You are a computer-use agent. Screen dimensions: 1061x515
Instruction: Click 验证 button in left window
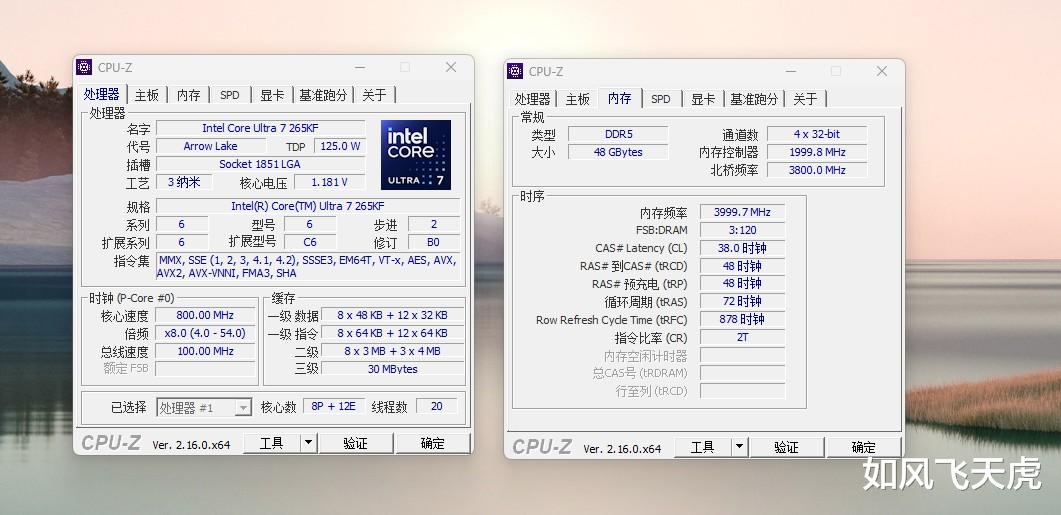(356, 443)
